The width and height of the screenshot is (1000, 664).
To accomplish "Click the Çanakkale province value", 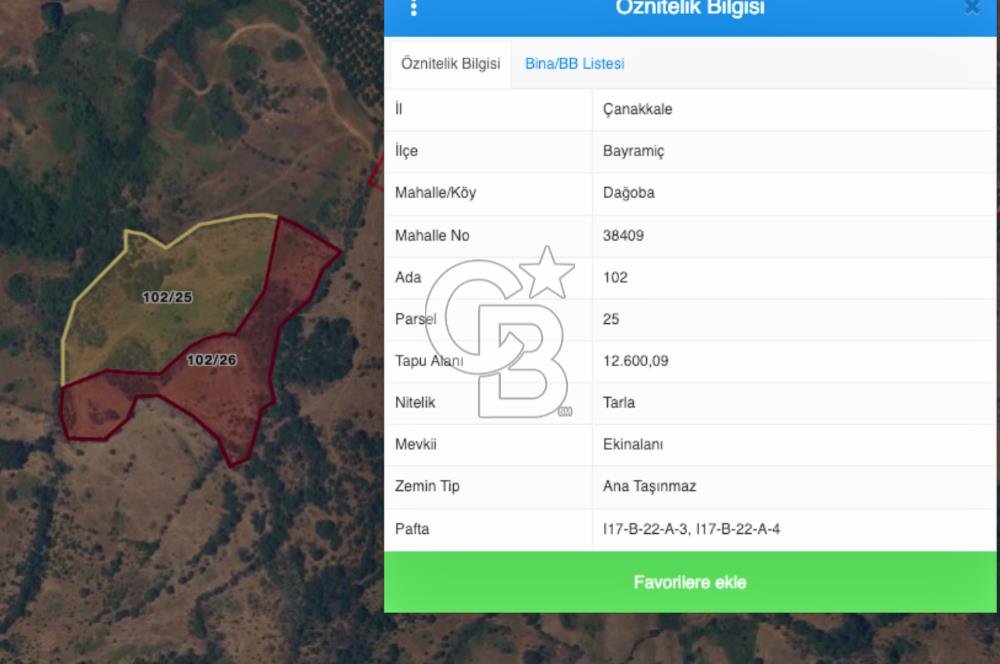I will [637, 109].
